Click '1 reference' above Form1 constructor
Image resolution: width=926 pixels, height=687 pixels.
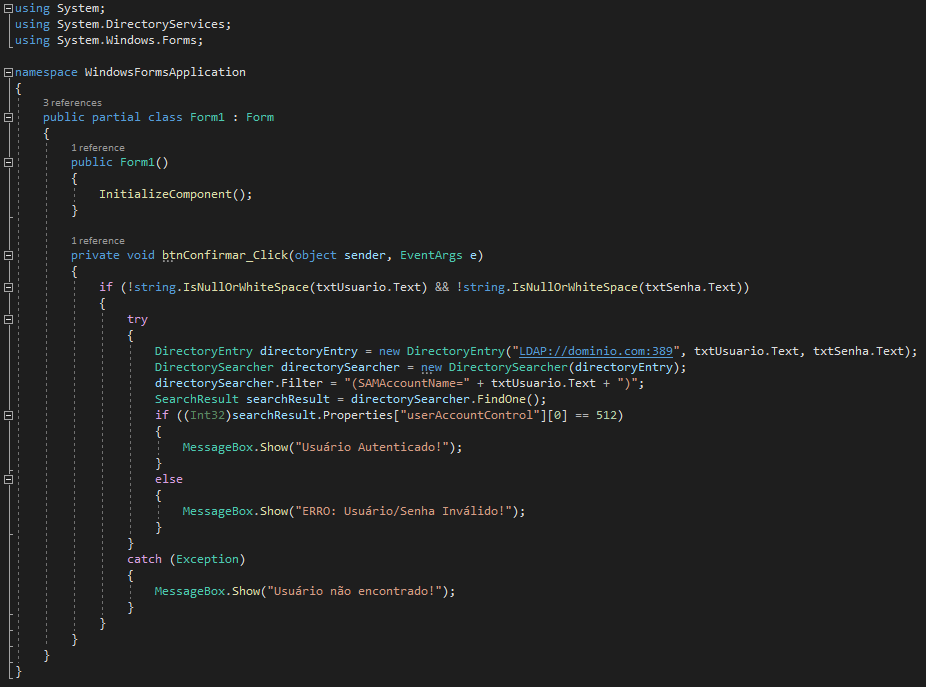click(97, 148)
